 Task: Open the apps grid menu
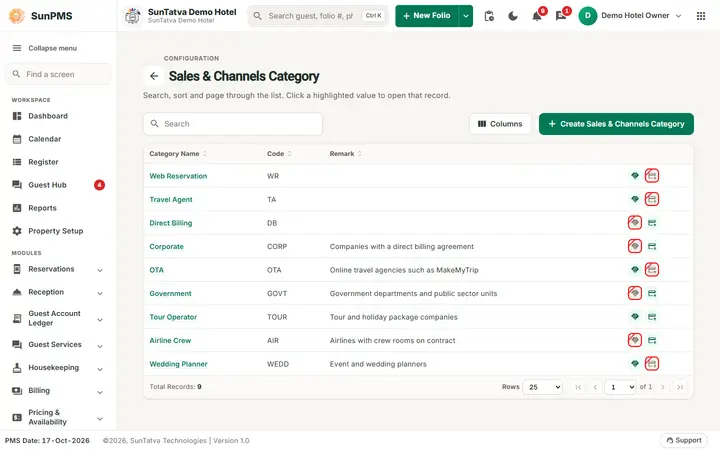click(701, 16)
